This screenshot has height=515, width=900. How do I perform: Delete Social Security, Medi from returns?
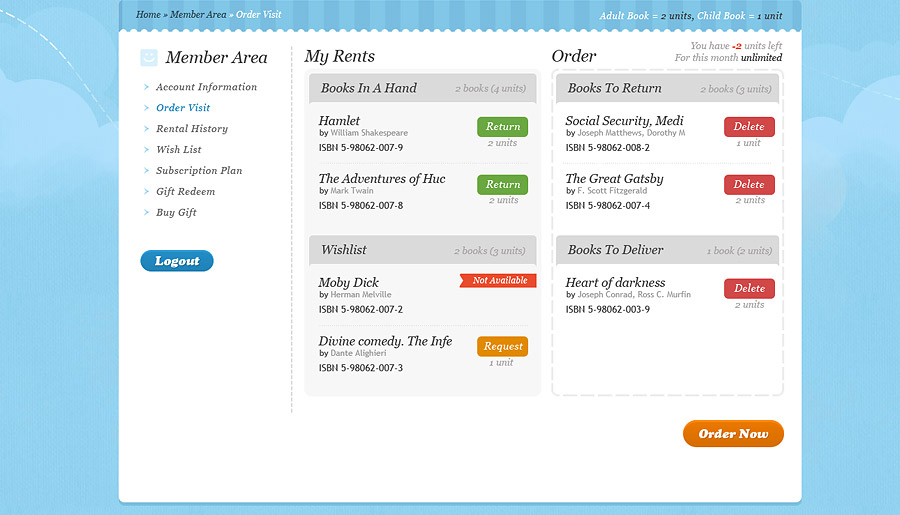pos(749,127)
